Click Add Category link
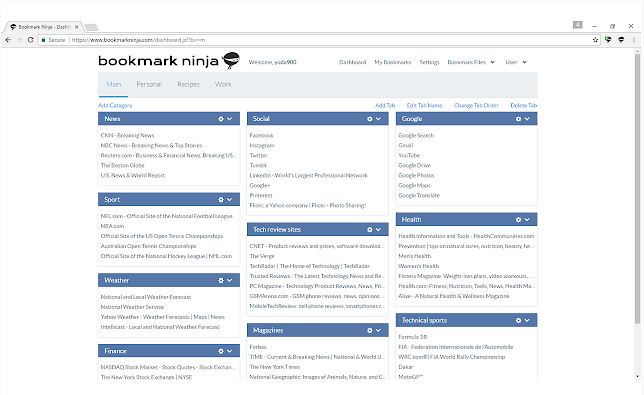 coord(115,106)
